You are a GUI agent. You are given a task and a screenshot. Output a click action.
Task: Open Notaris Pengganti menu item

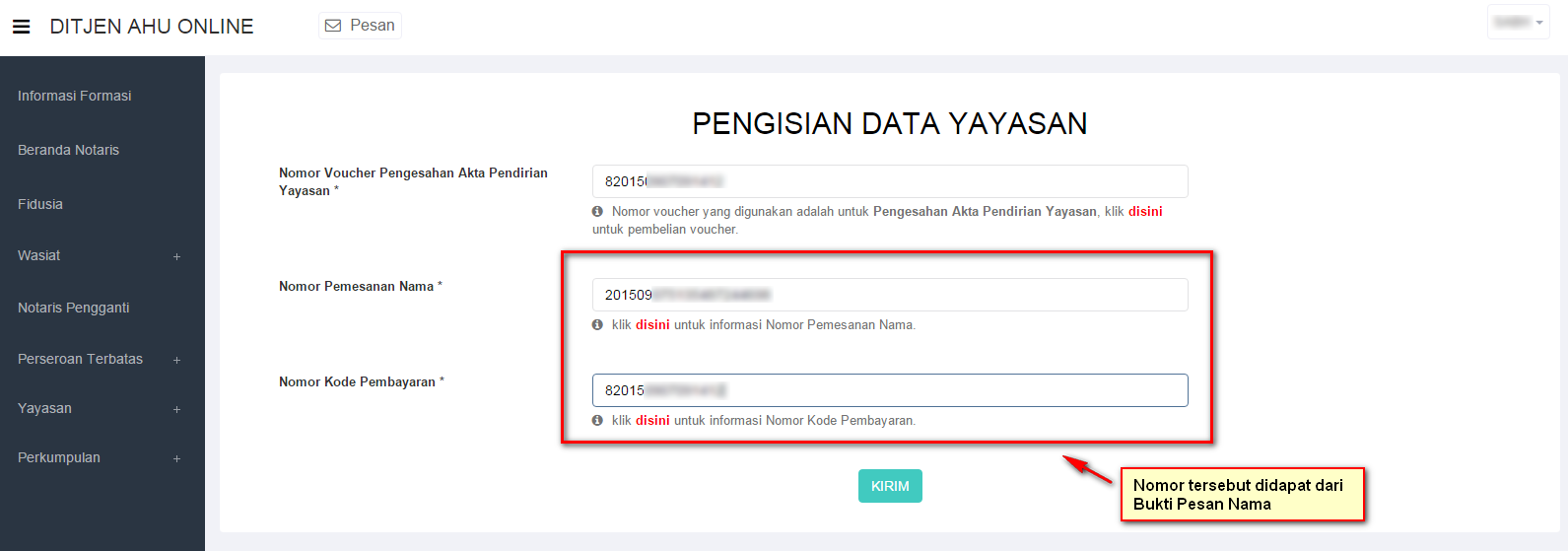[74, 308]
